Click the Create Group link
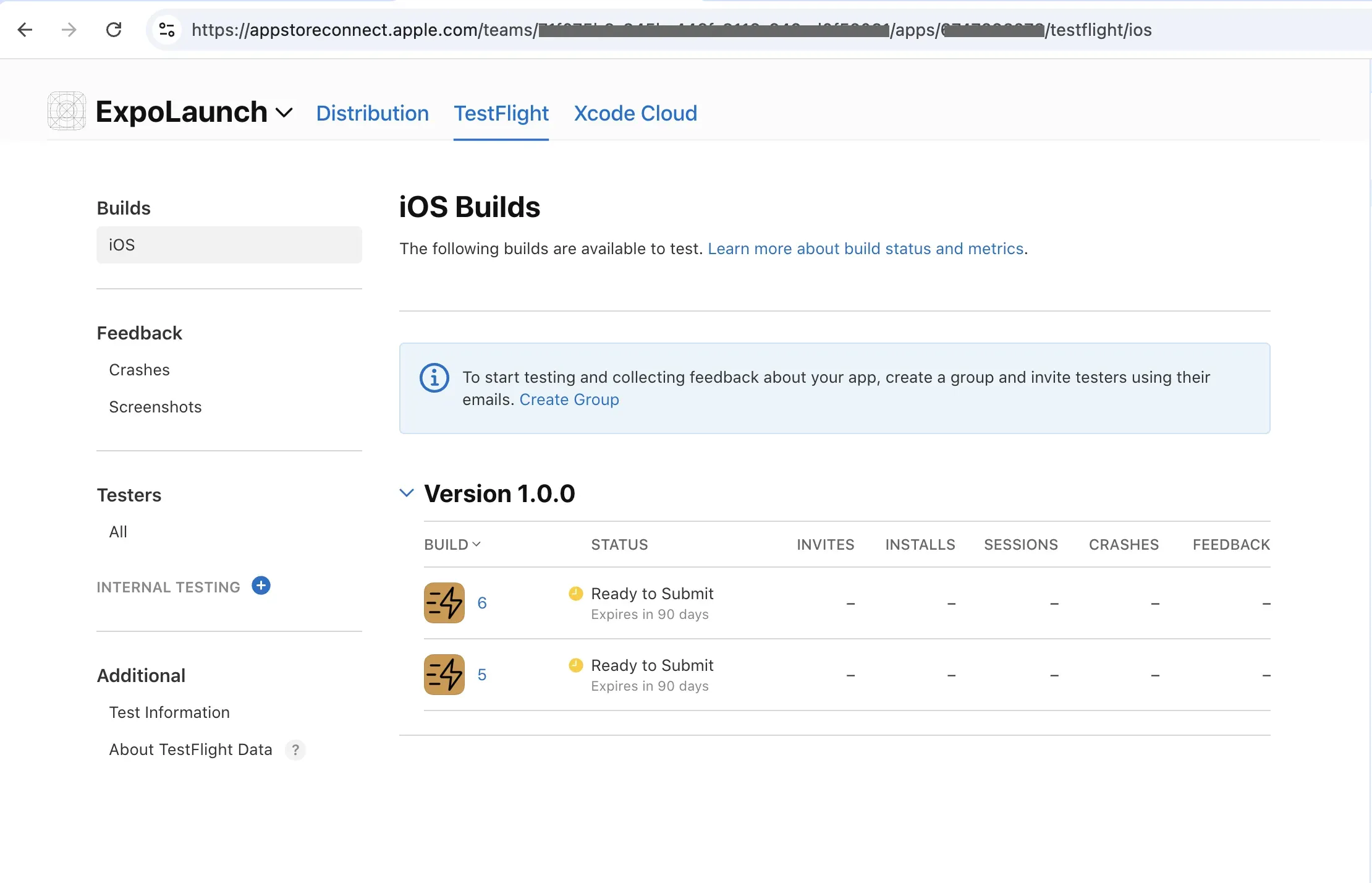 pos(569,399)
